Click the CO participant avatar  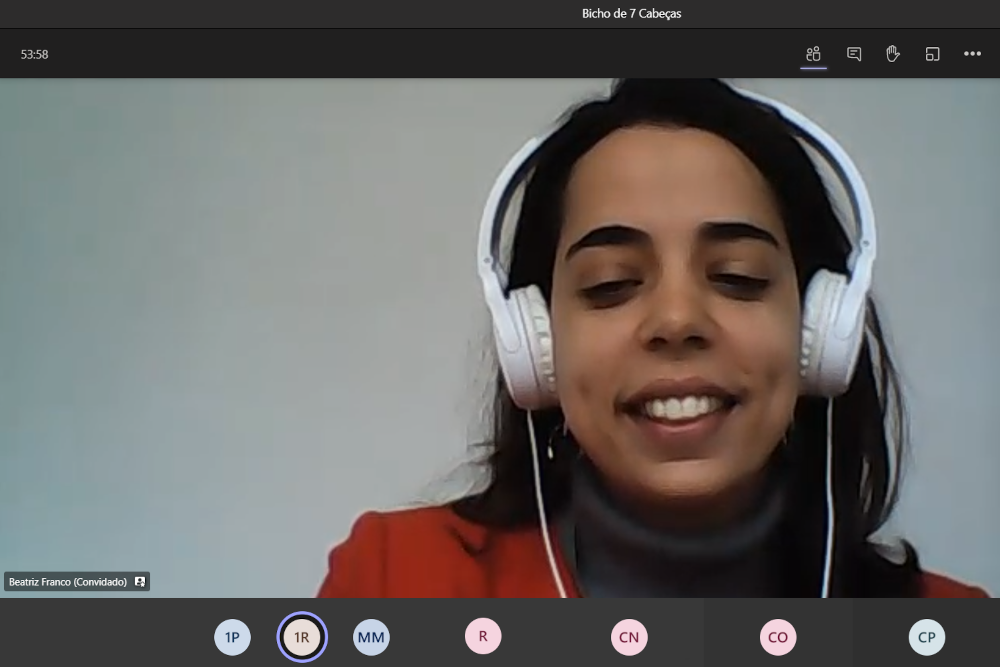point(778,637)
